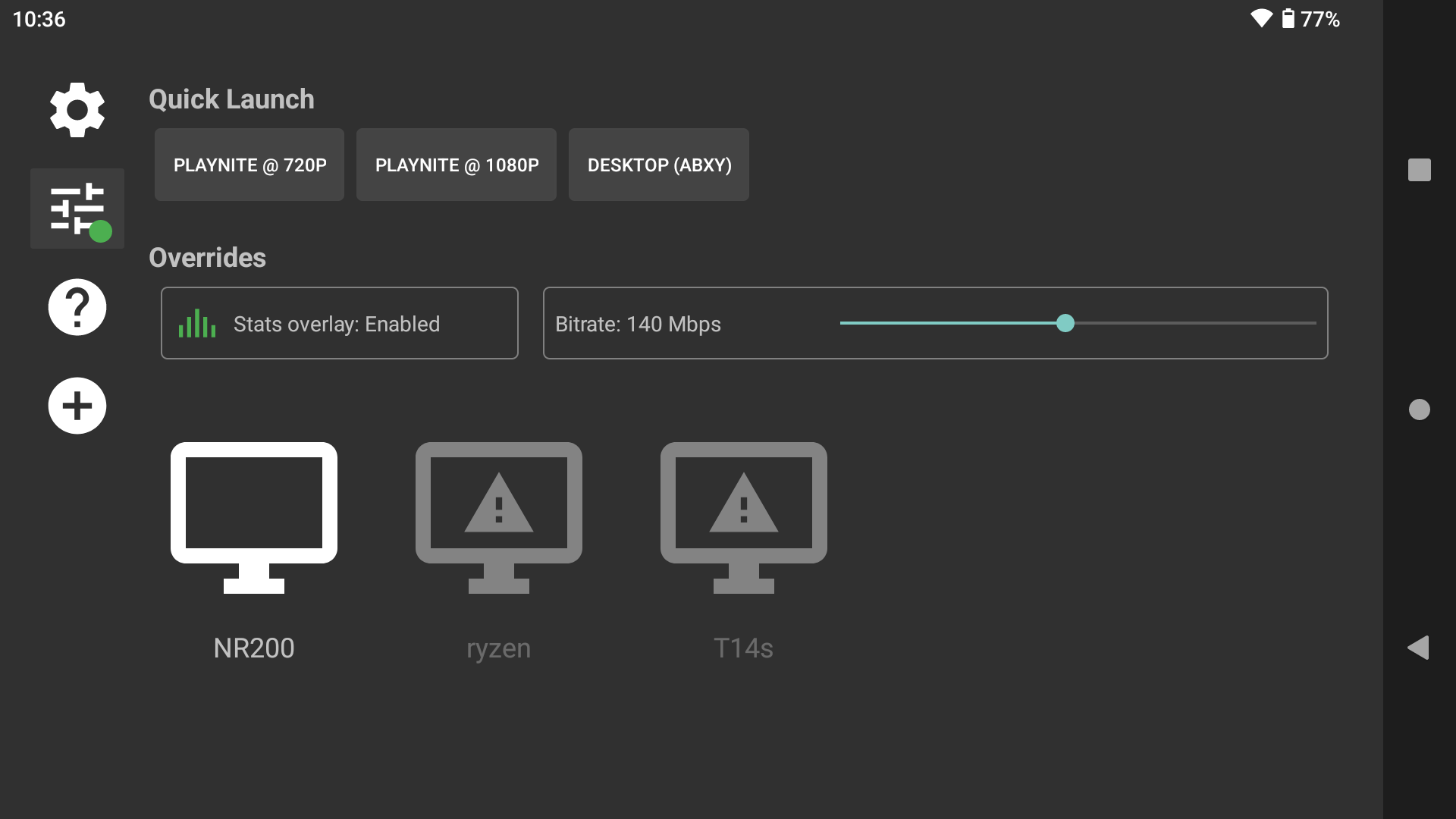Click the add computer plus icon

pos(77,406)
